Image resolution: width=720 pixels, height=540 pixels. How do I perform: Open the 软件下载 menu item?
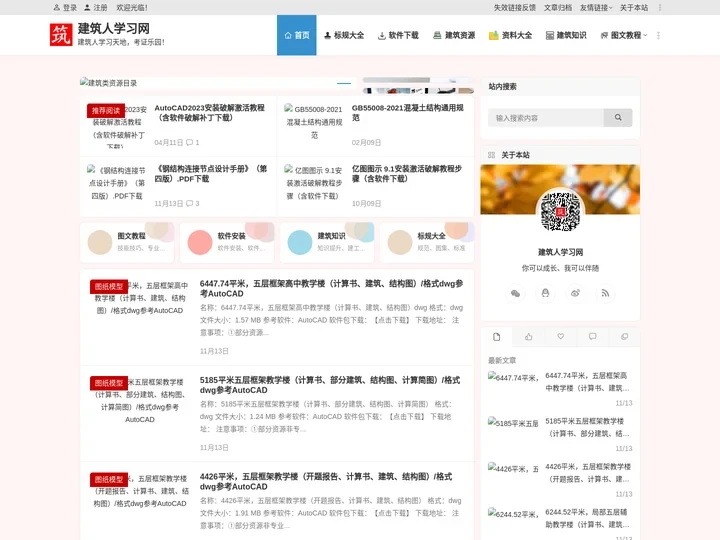pyautogui.click(x=398, y=35)
